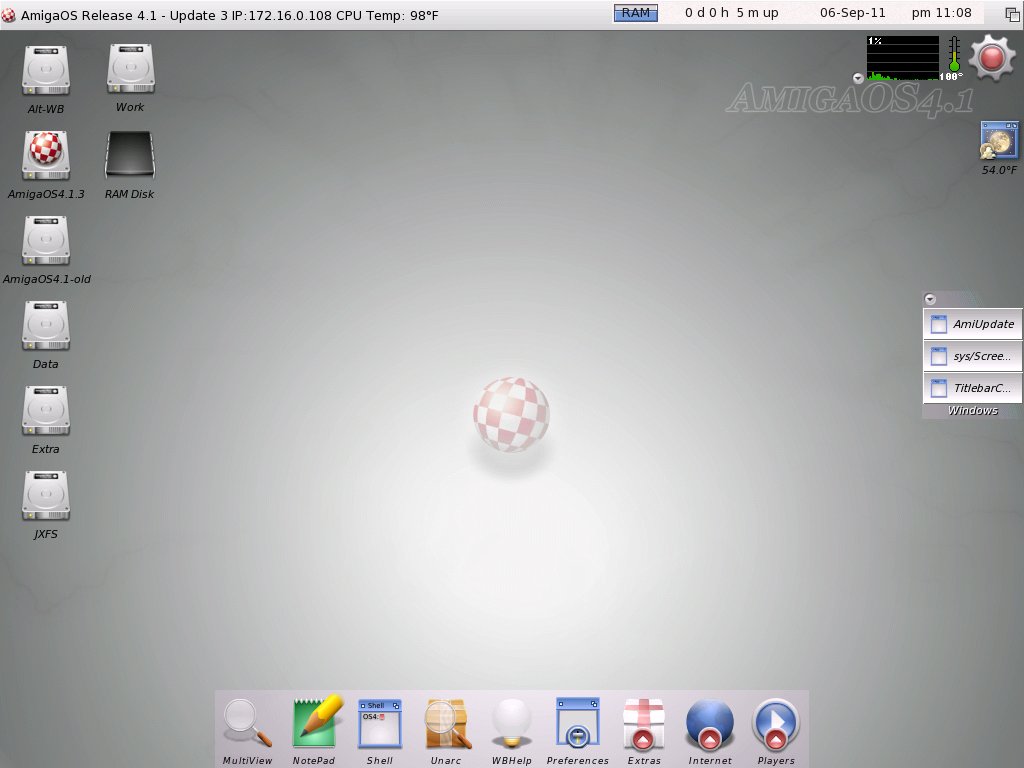Screen dimensions: 1024x768
Task: Select the AmigaOS4.1-old drive icon
Action: (x=46, y=240)
